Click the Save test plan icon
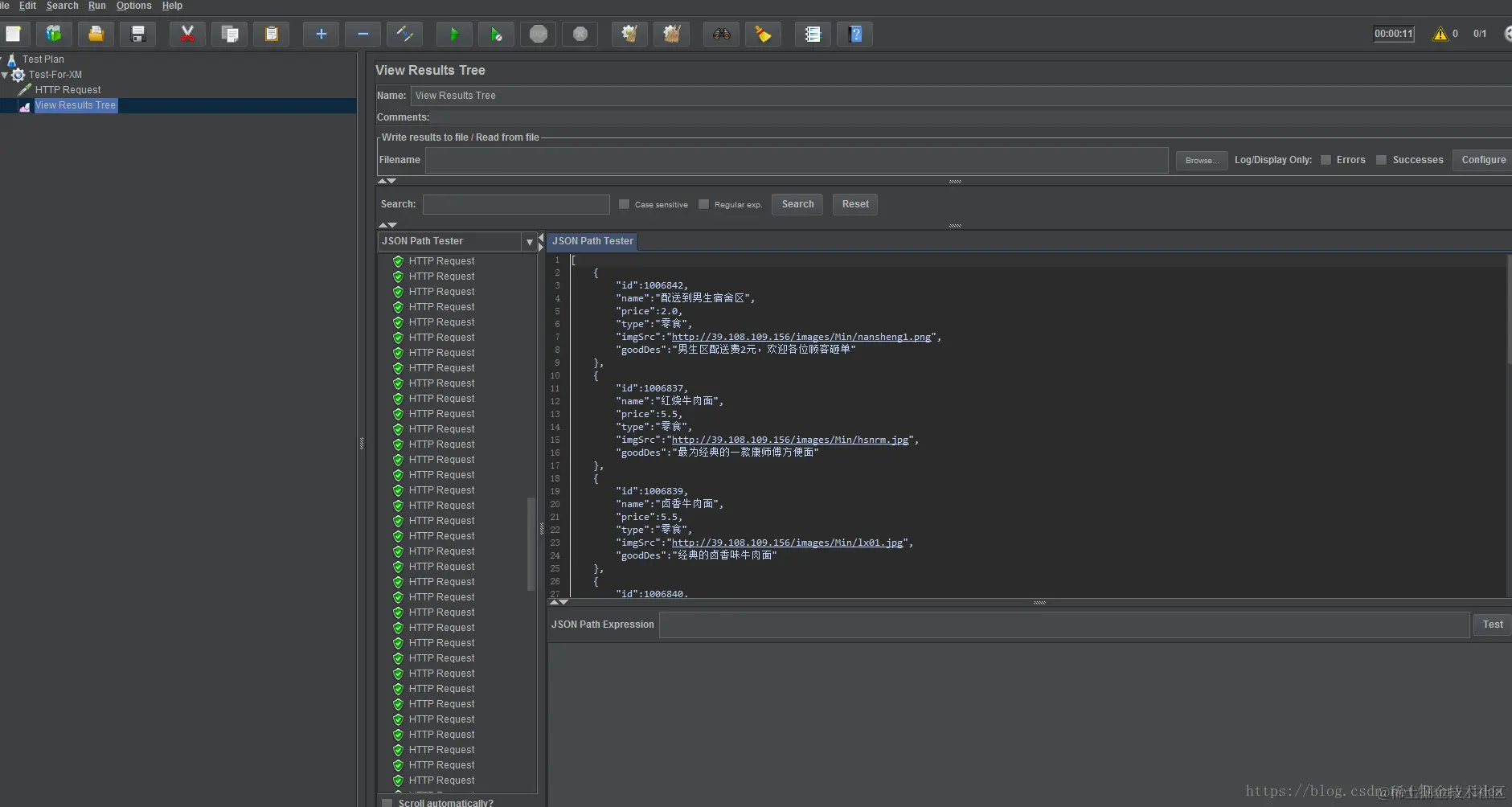The height and width of the screenshot is (807, 1512). pyautogui.click(x=138, y=34)
